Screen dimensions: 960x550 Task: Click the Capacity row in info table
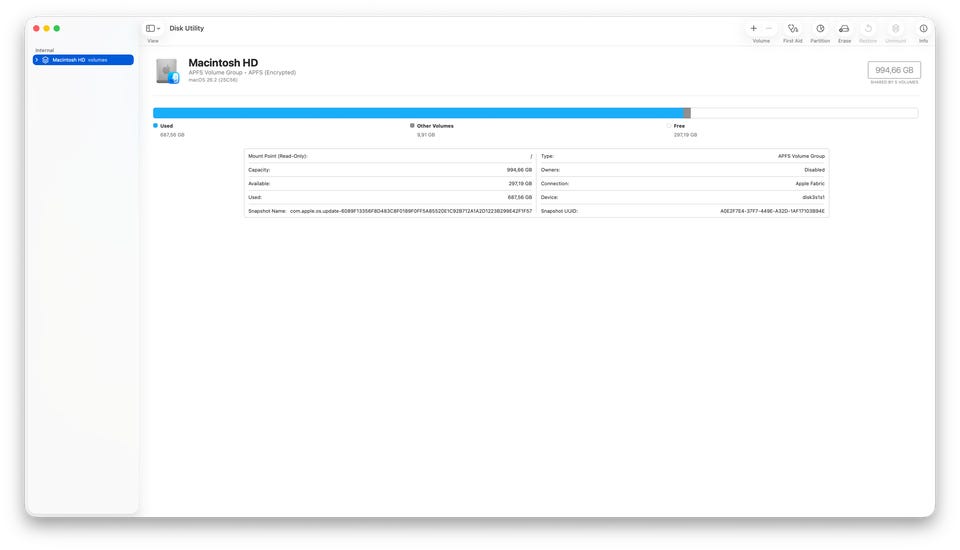pyautogui.click(x=390, y=170)
